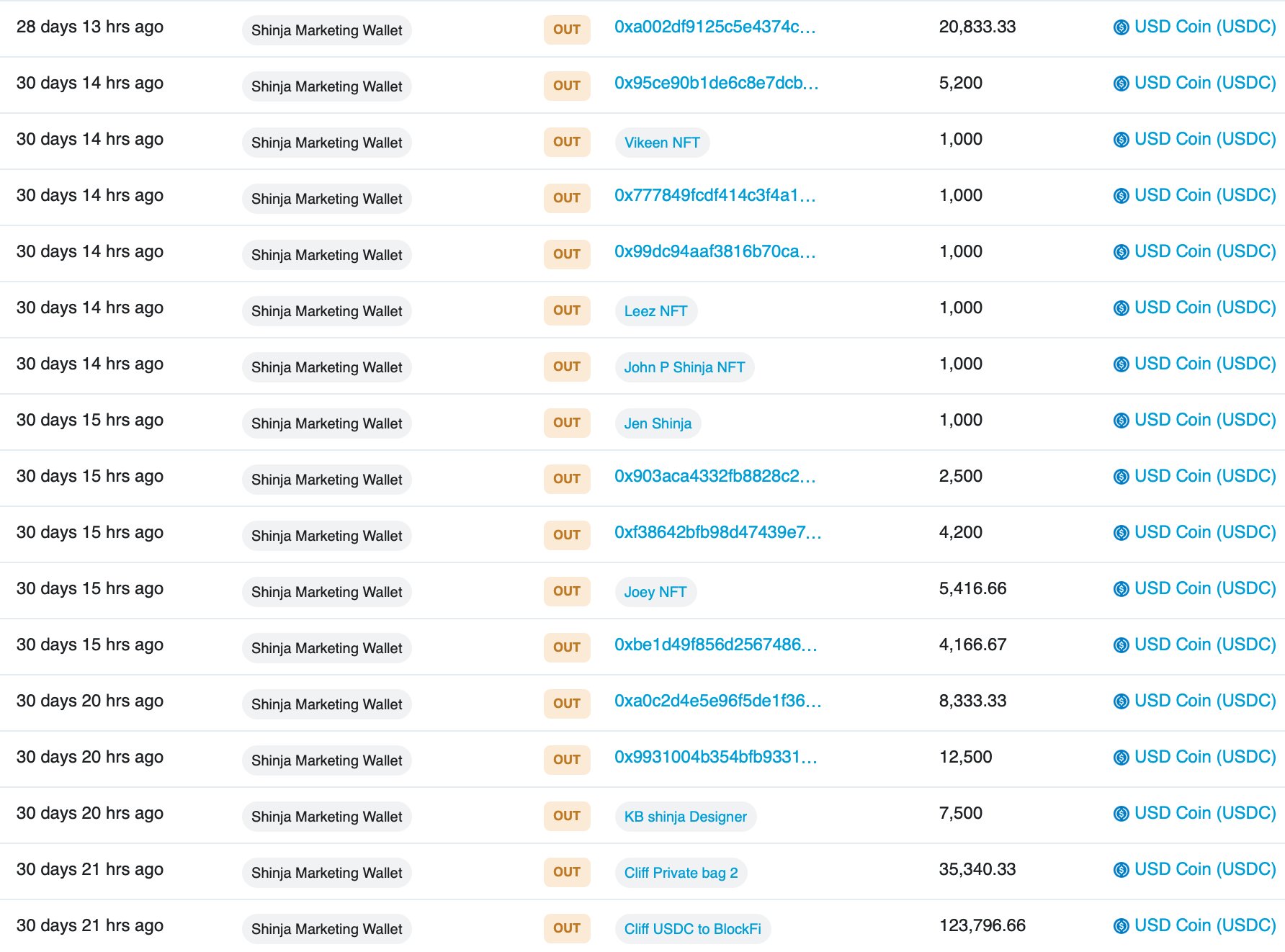Open the Leez NFT address tag
Viewport: 1285px width, 952px height.
point(657,310)
